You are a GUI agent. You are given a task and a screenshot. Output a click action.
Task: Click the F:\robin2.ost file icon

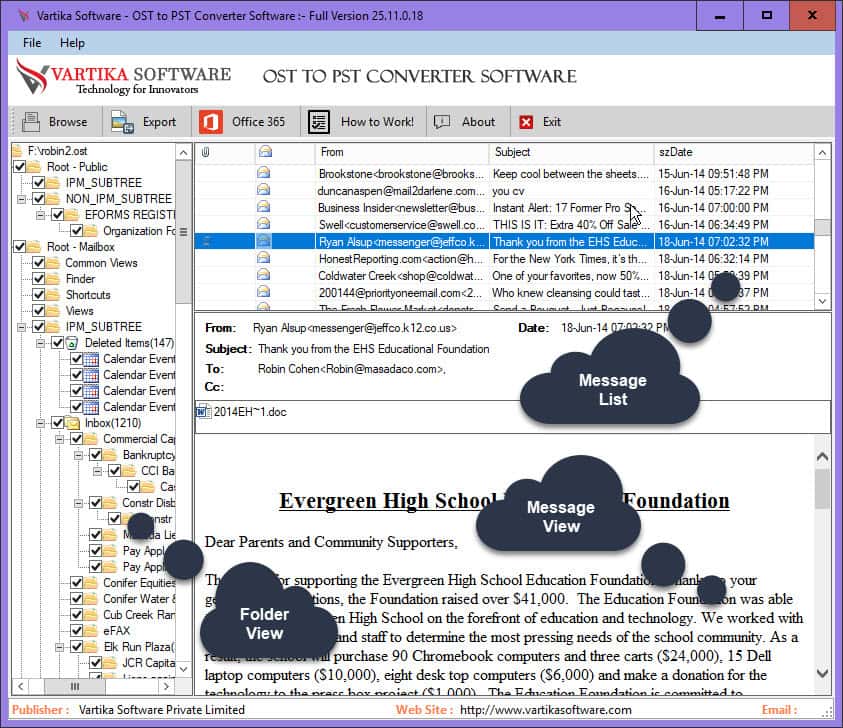point(18,151)
